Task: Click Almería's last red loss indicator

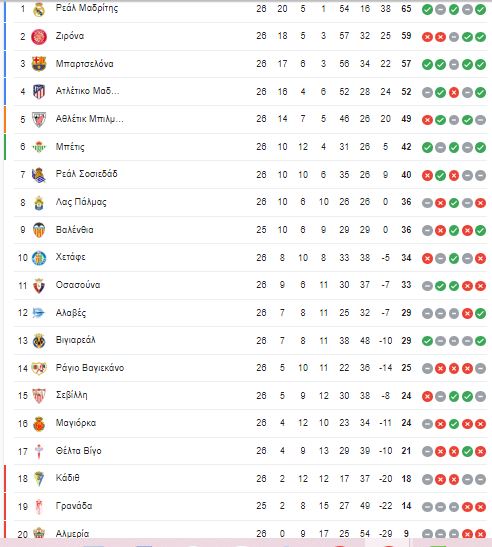Action: [480, 534]
